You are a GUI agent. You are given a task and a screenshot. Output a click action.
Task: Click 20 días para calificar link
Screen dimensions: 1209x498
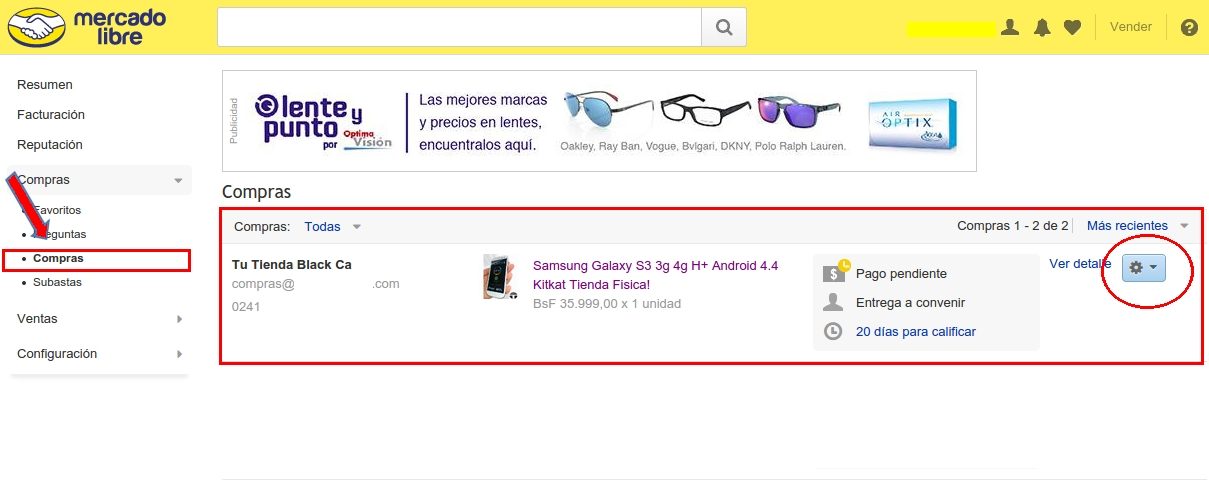pos(916,331)
